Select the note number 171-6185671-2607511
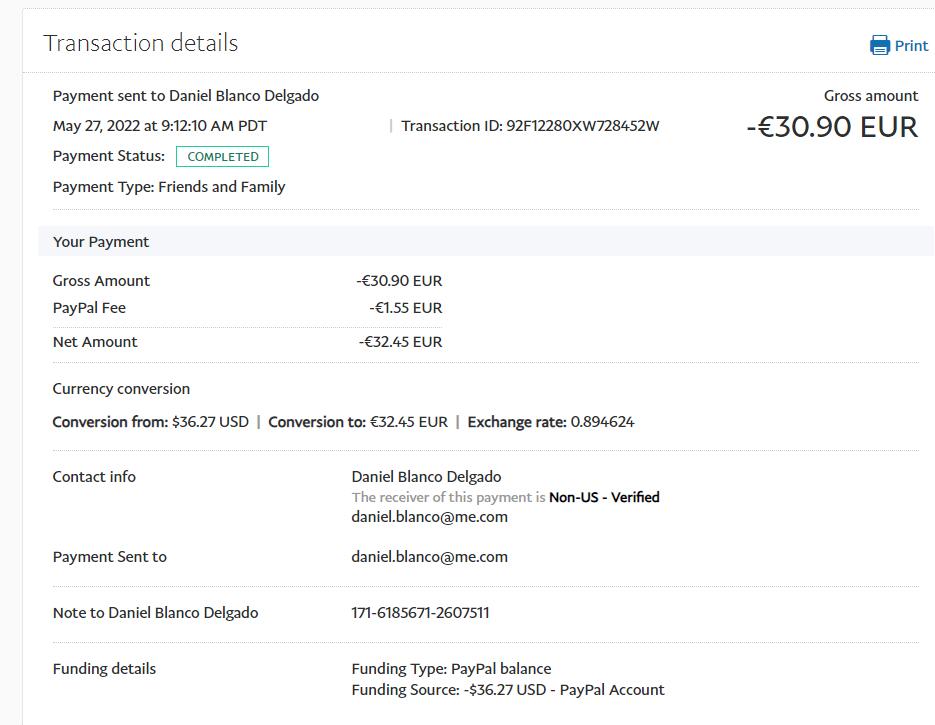 point(420,613)
